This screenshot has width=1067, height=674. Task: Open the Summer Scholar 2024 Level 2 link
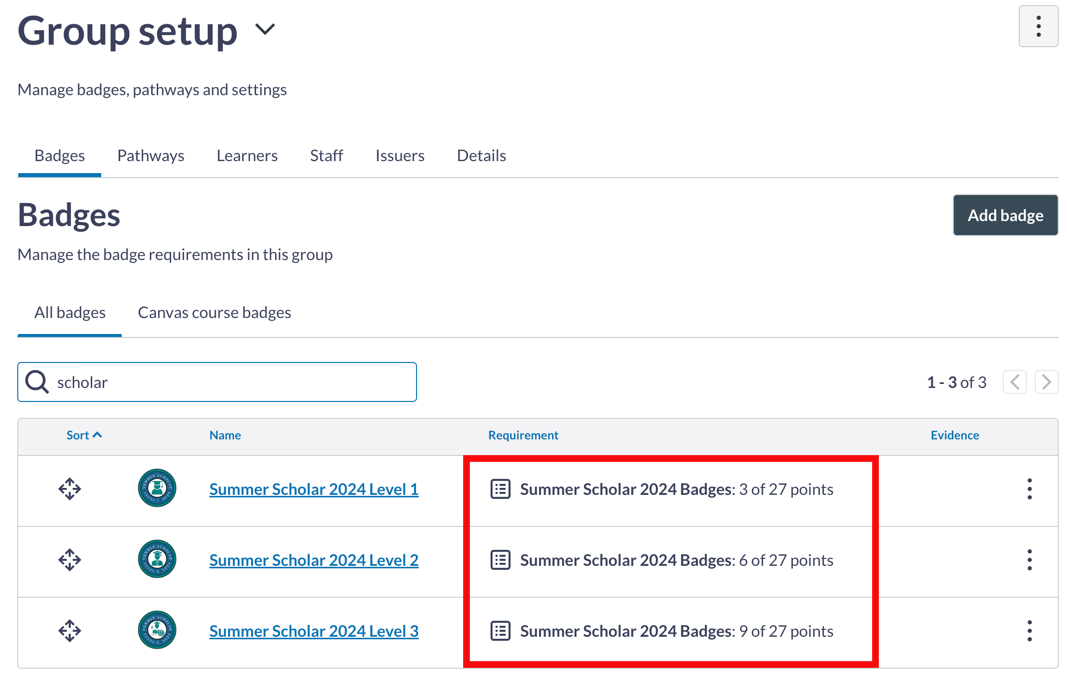tap(314, 560)
